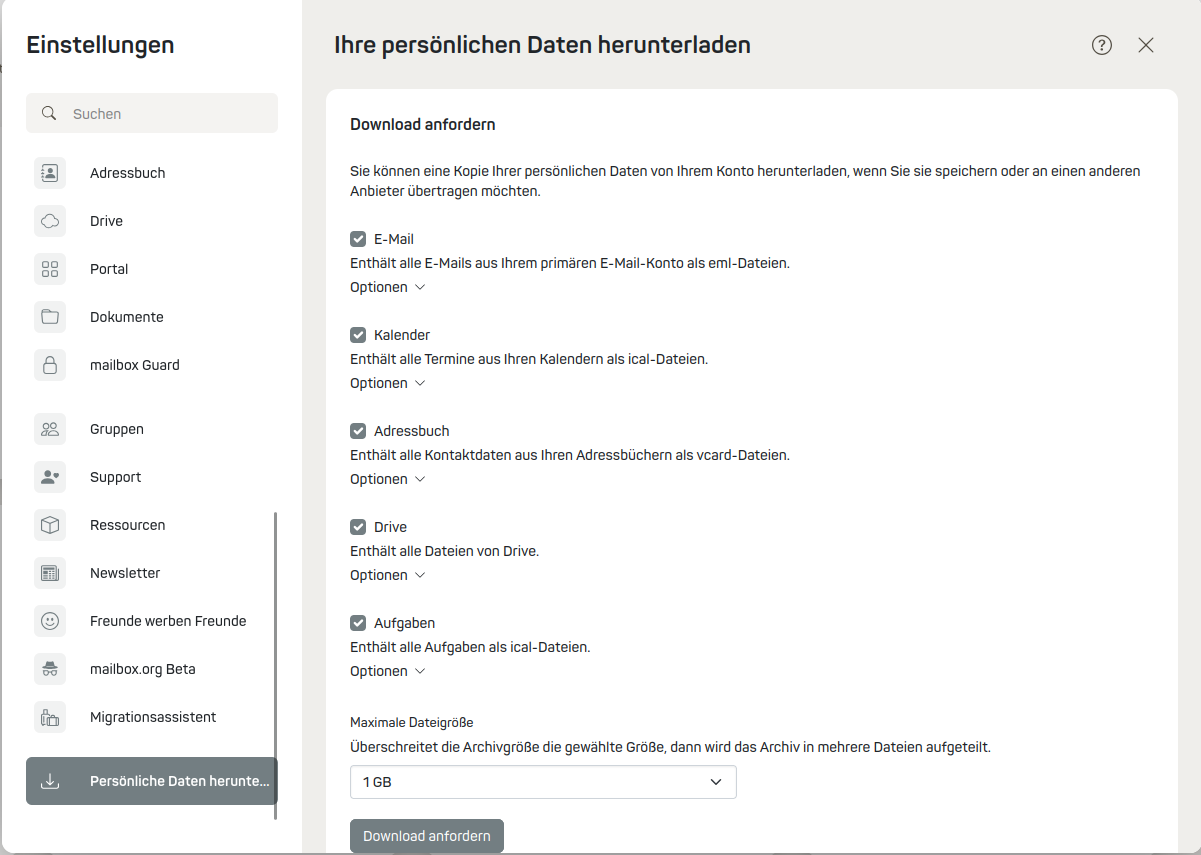Click into the Suchen search field
Image resolution: width=1201 pixels, height=855 pixels.
tap(152, 113)
